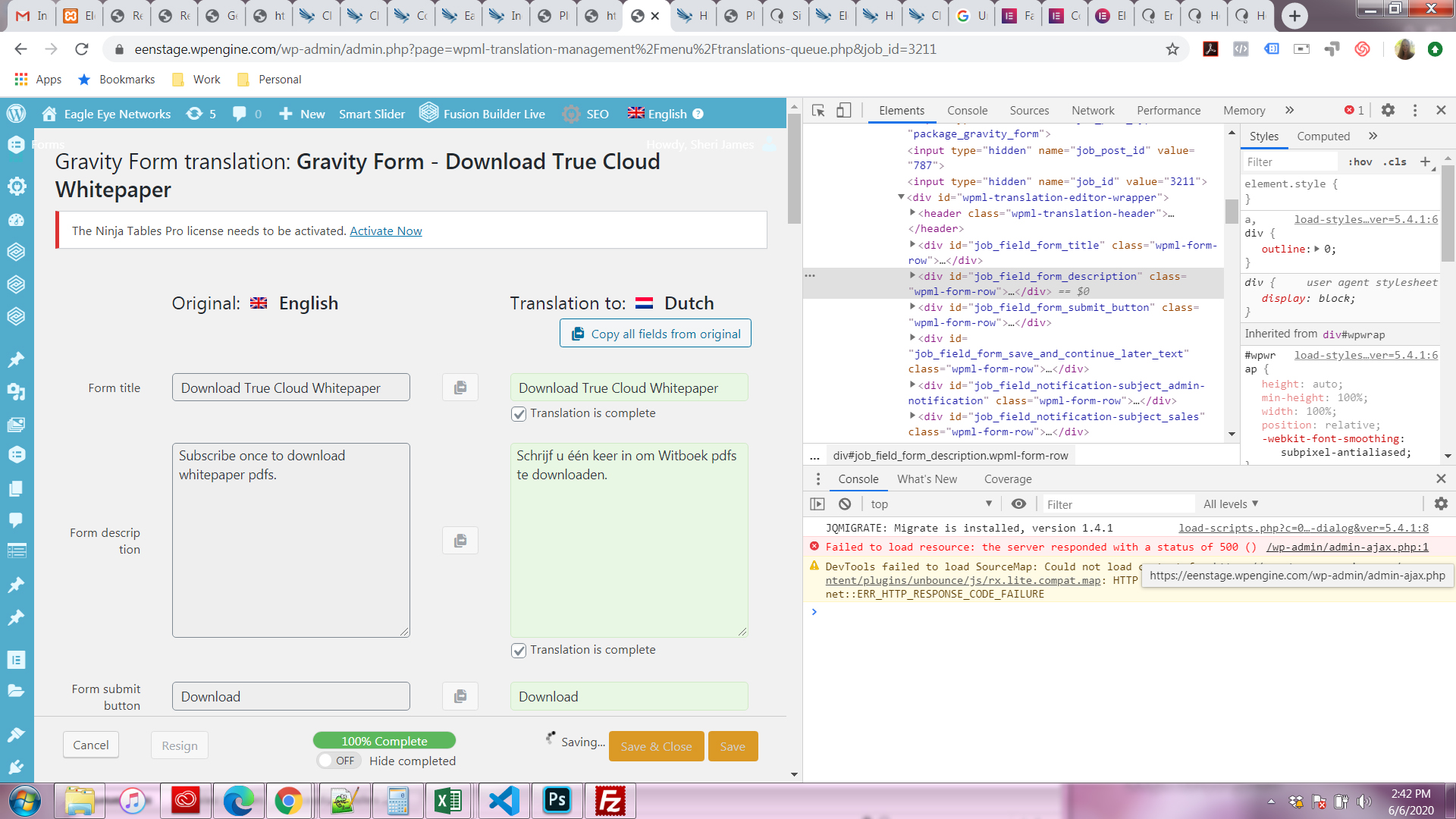Image resolution: width=1456 pixels, height=819 pixels.
Task: Bookmark this page with the star icon
Action: [x=1172, y=49]
